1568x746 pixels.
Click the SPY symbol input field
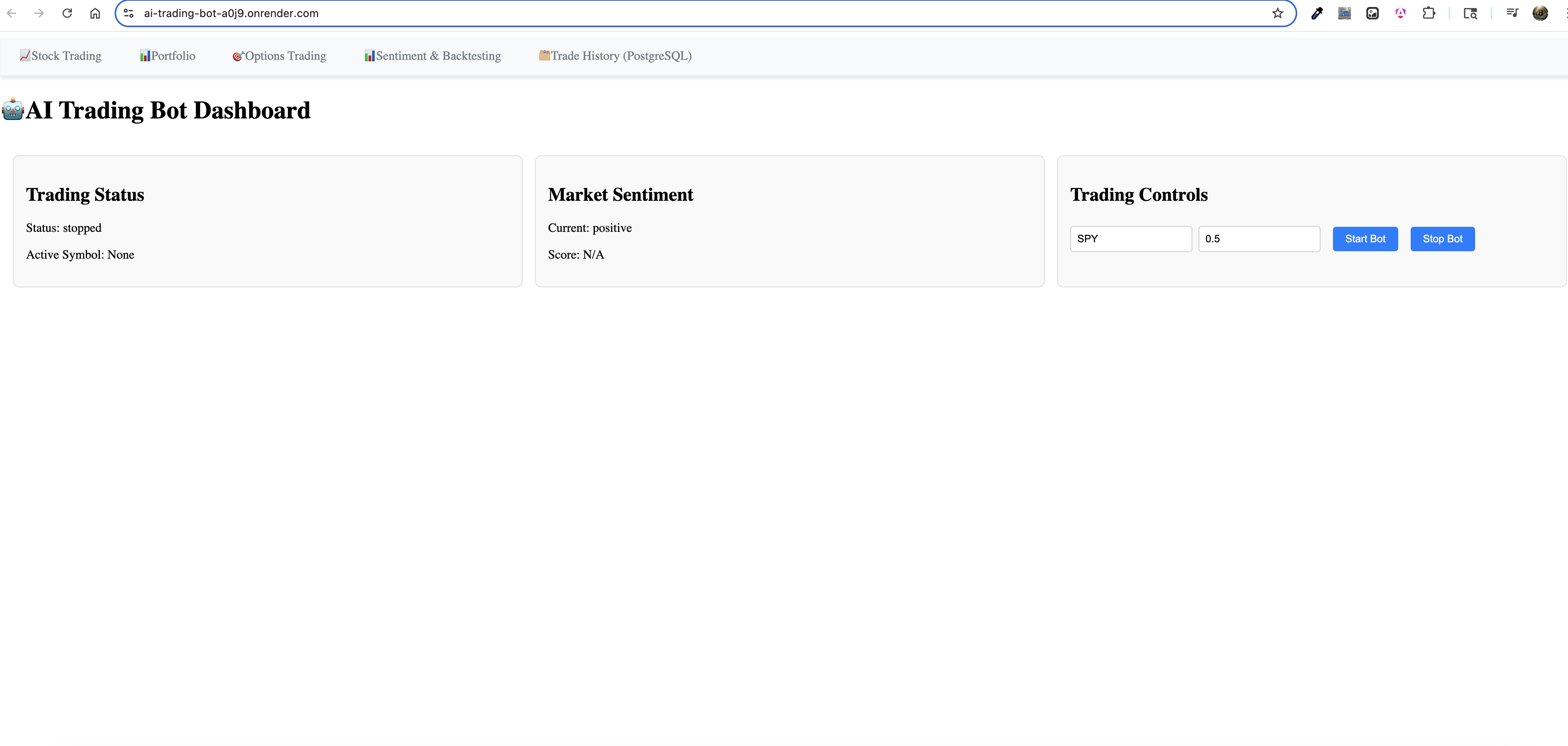1130,239
